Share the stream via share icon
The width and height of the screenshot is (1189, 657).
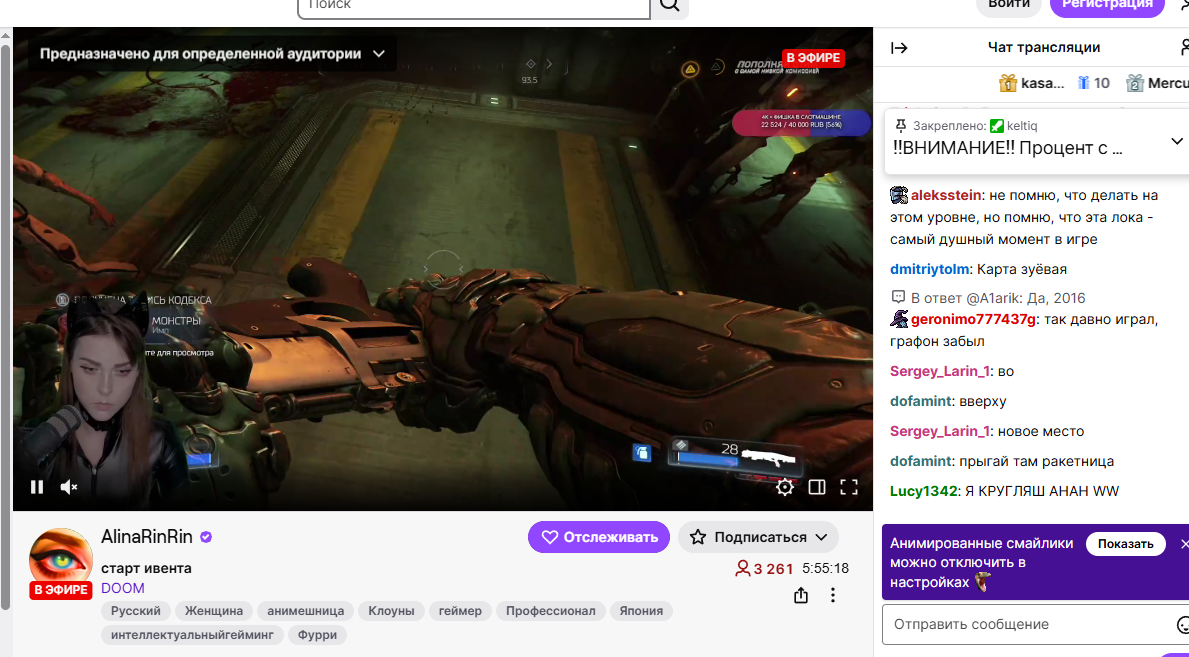pos(801,595)
